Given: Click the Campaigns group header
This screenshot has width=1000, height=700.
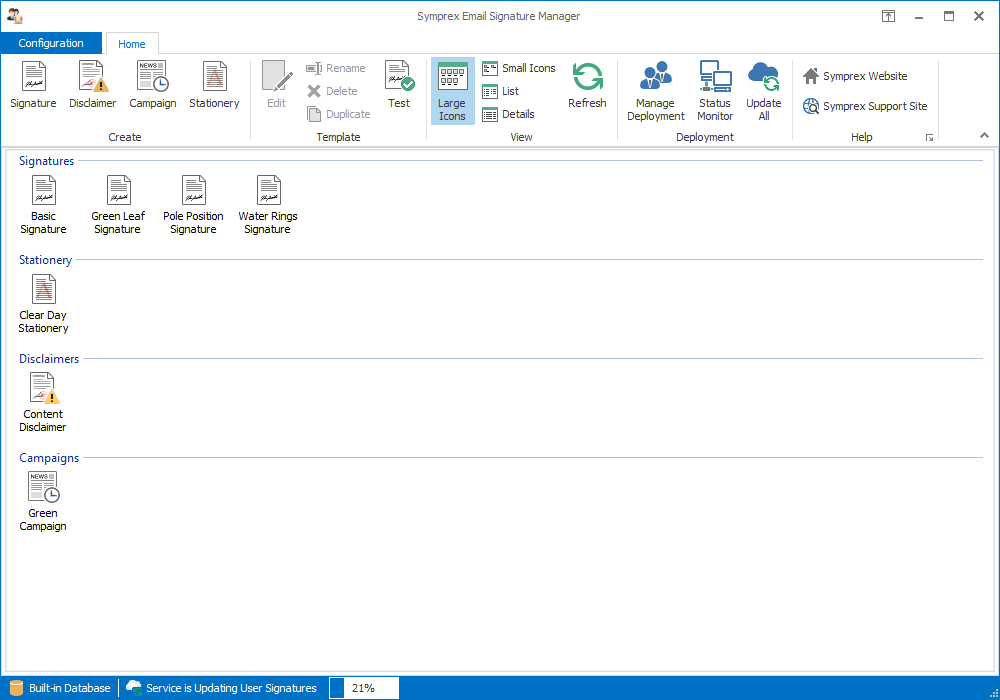Looking at the screenshot, I should pos(49,457).
